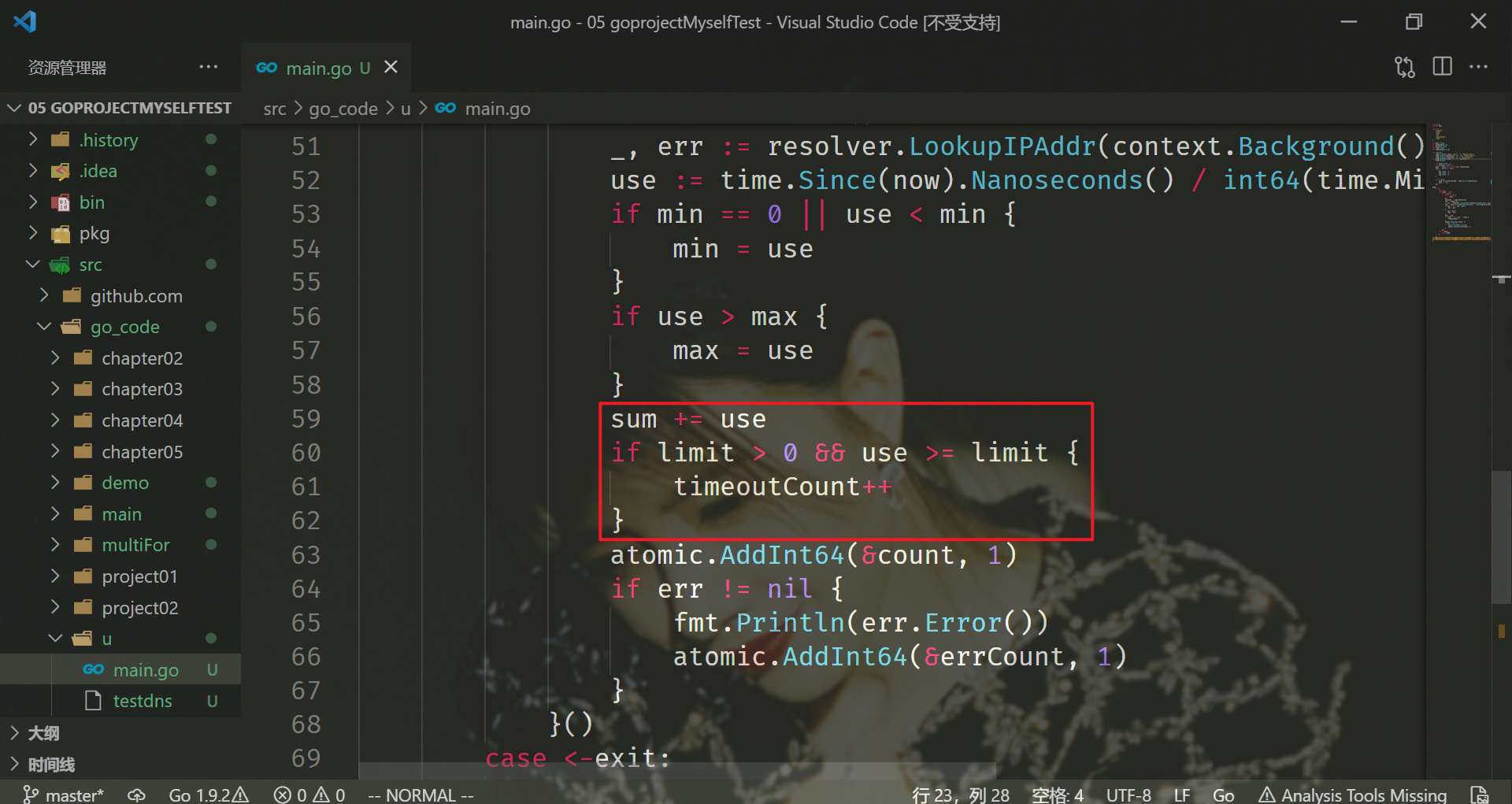This screenshot has height=804, width=1512.
Task: Restore down the VS Code window
Action: 1414,21
